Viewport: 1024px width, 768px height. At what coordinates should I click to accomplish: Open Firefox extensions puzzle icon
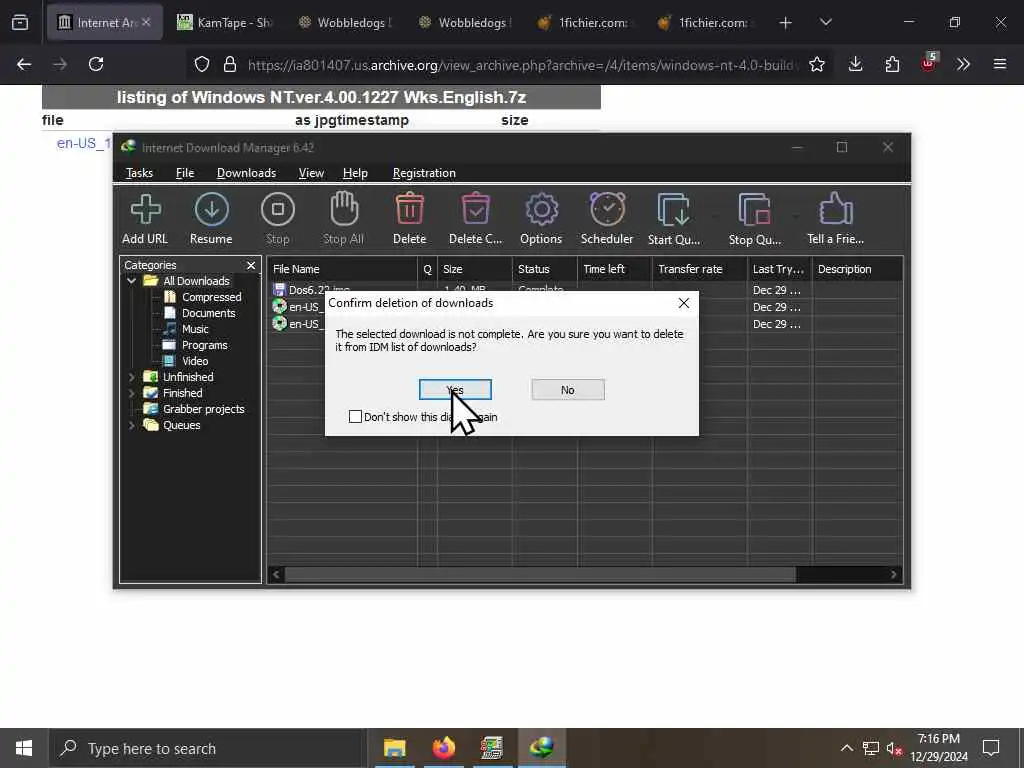tap(892, 64)
